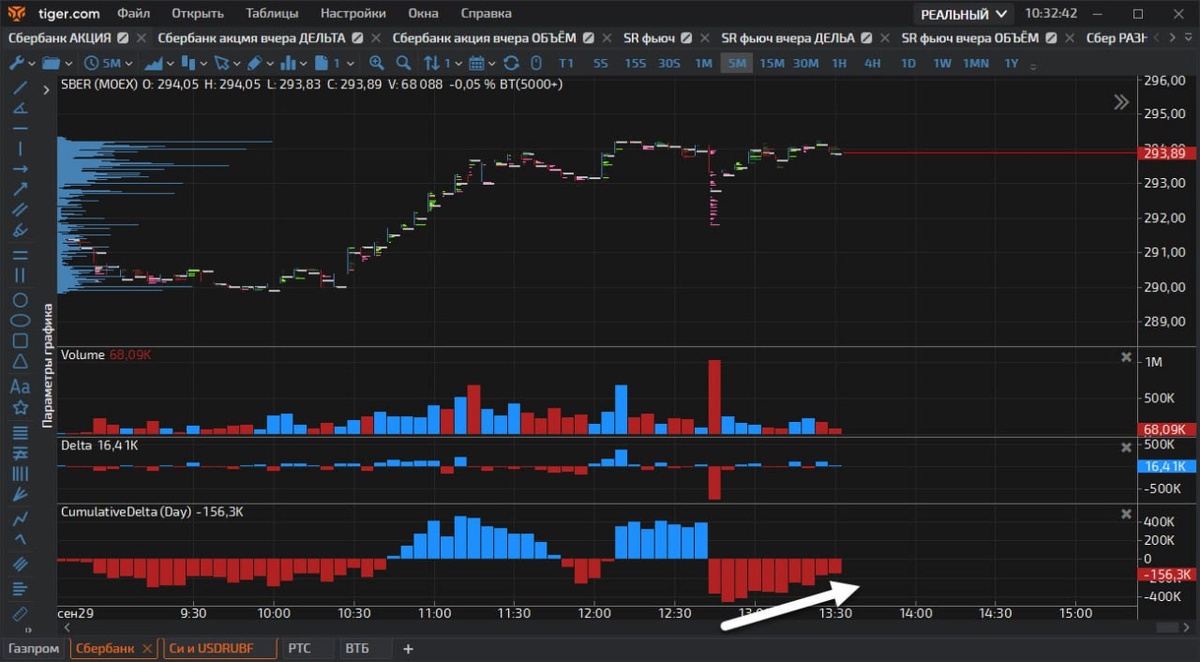The height and width of the screenshot is (662, 1200).
Task: Open the РЕАЛЬНЫЙ account dropdown
Action: [963, 14]
